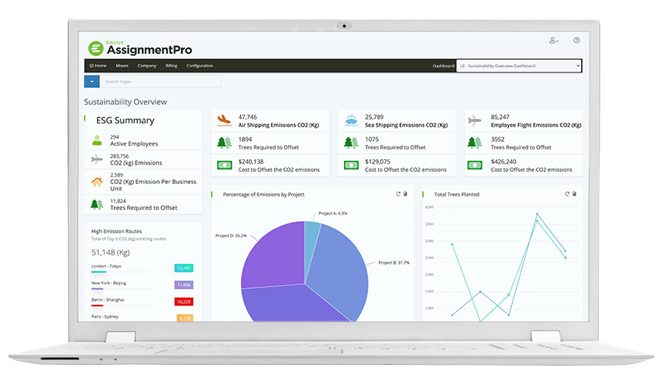Click the Sustainability Overview page title
Screen dimensions: 659x379
[x=125, y=102]
